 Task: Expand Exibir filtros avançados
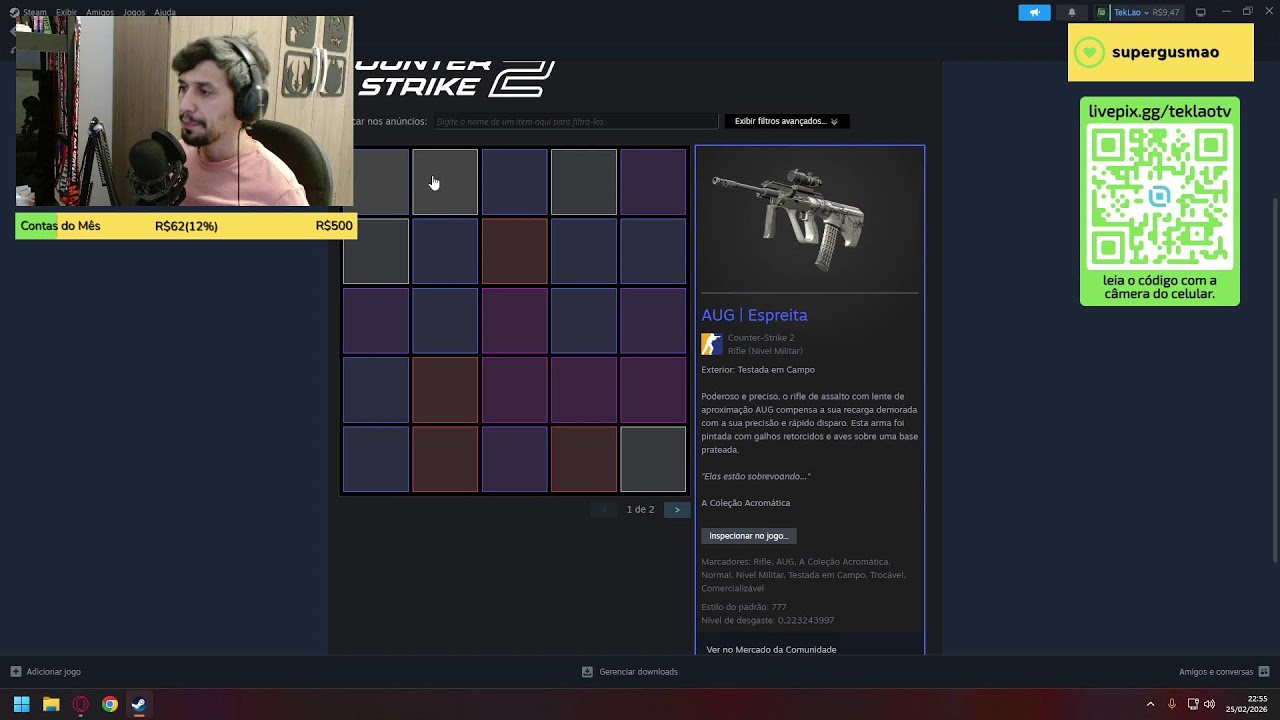tap(786, 121)
